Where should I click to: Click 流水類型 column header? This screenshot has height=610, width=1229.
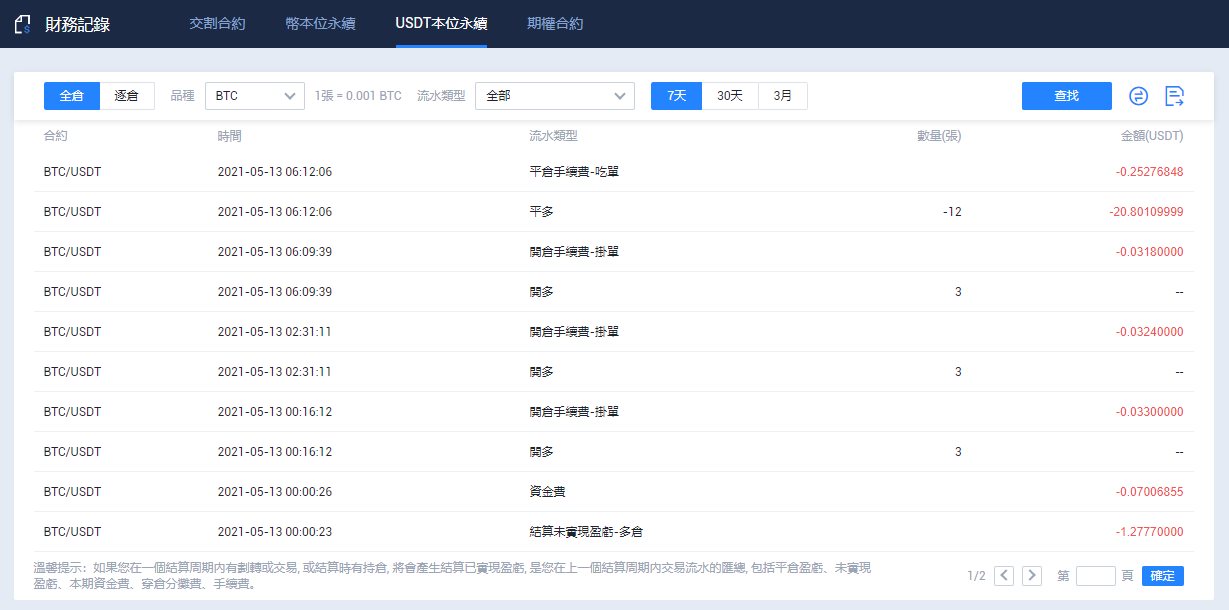tap(553, 136)
